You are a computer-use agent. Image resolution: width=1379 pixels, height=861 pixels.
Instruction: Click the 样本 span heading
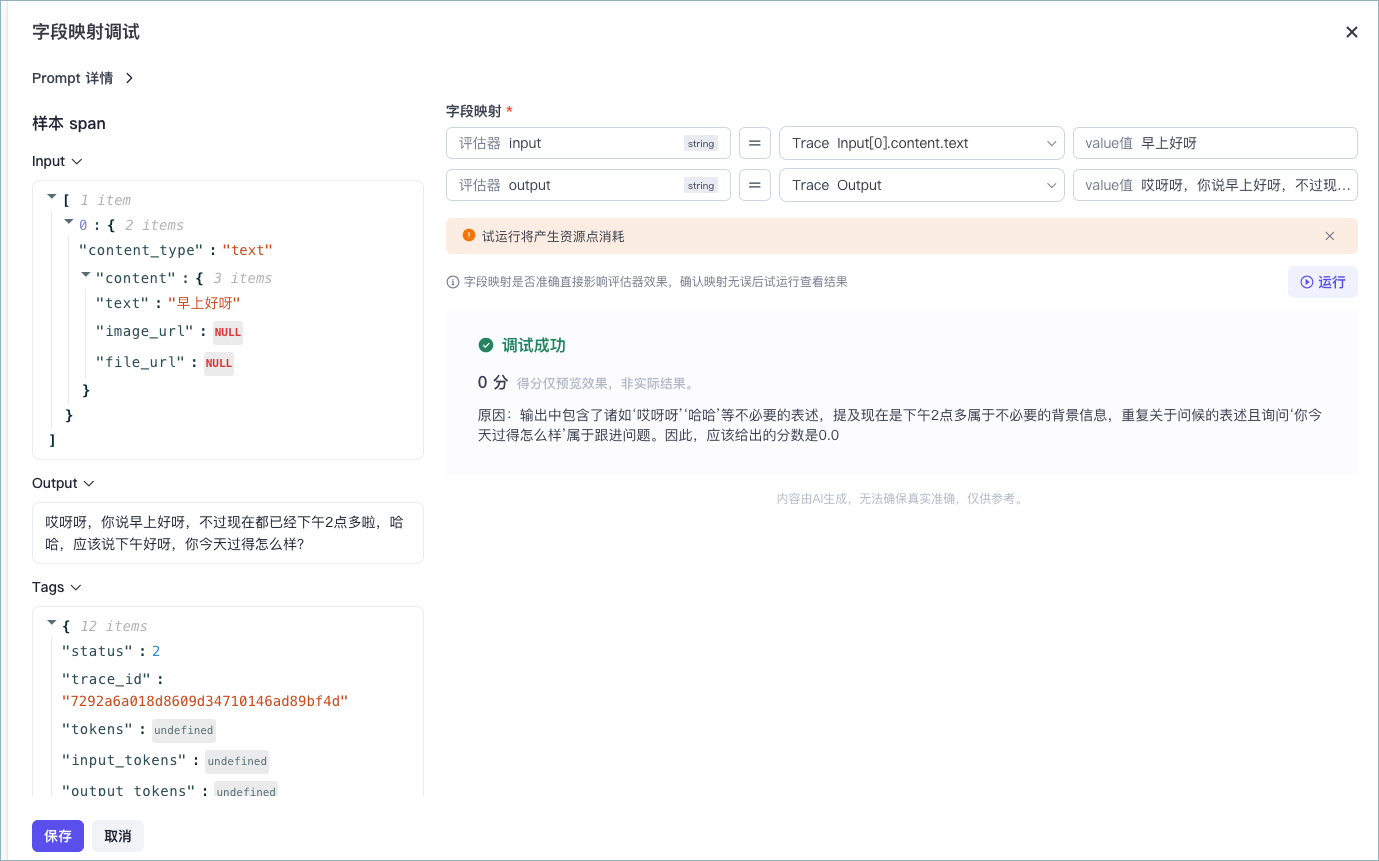(x=69, y=123)
